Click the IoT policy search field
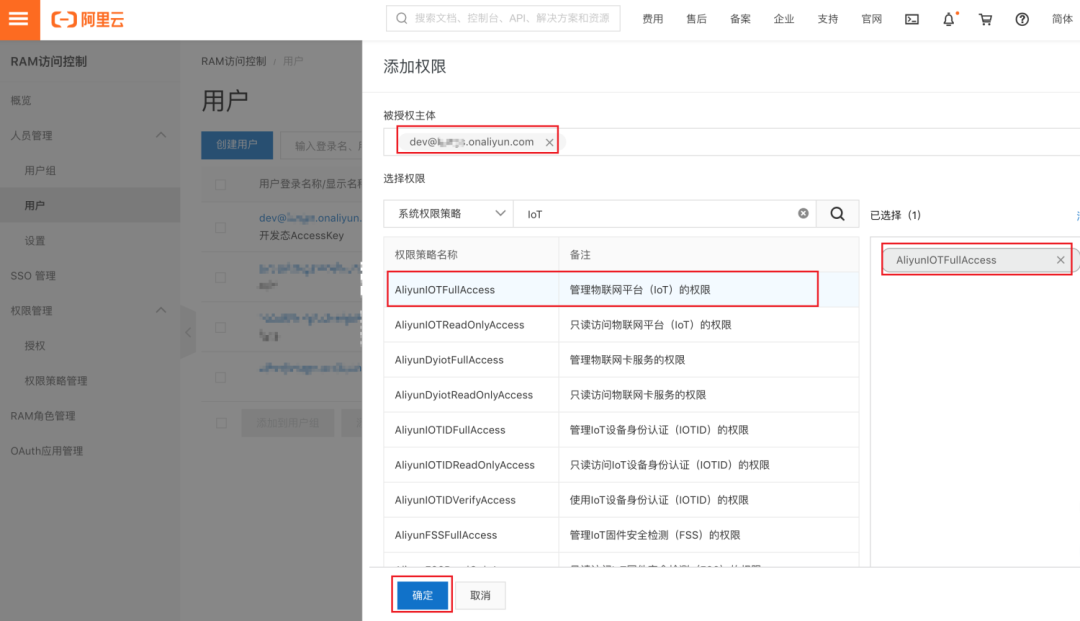Image resolution: width=1080 pixels, height=621 pixels. [665, 213]
